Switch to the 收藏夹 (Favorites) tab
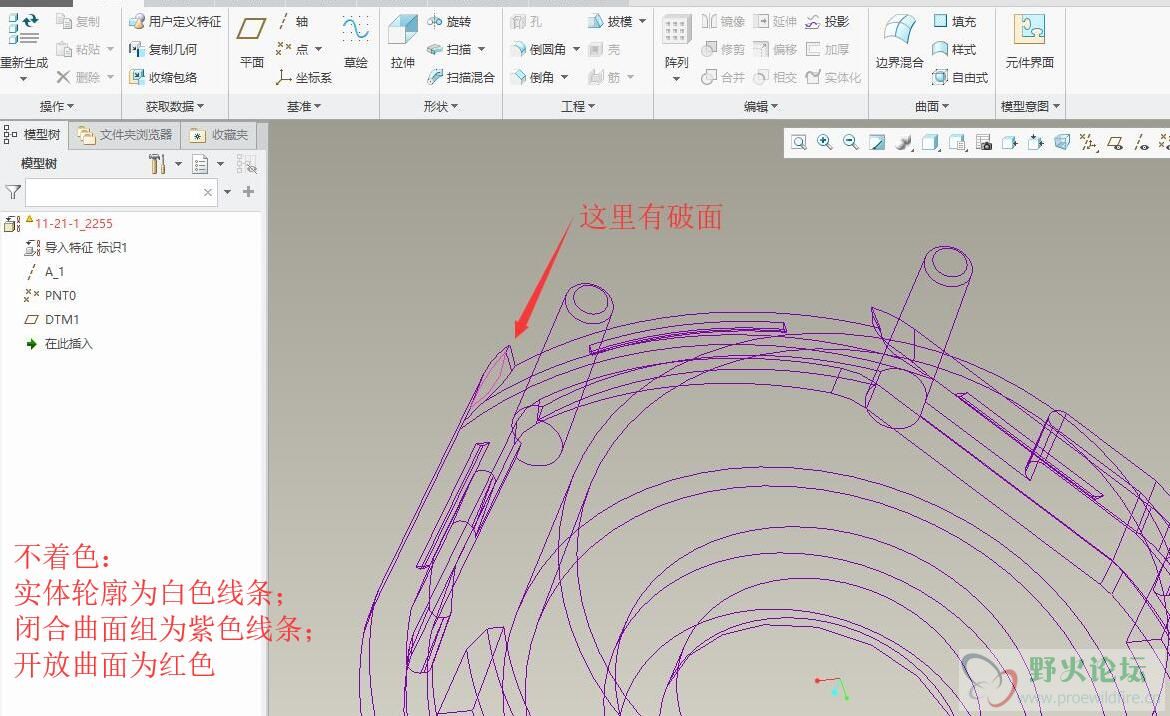Screen dimensions: 1170x716 219,135
